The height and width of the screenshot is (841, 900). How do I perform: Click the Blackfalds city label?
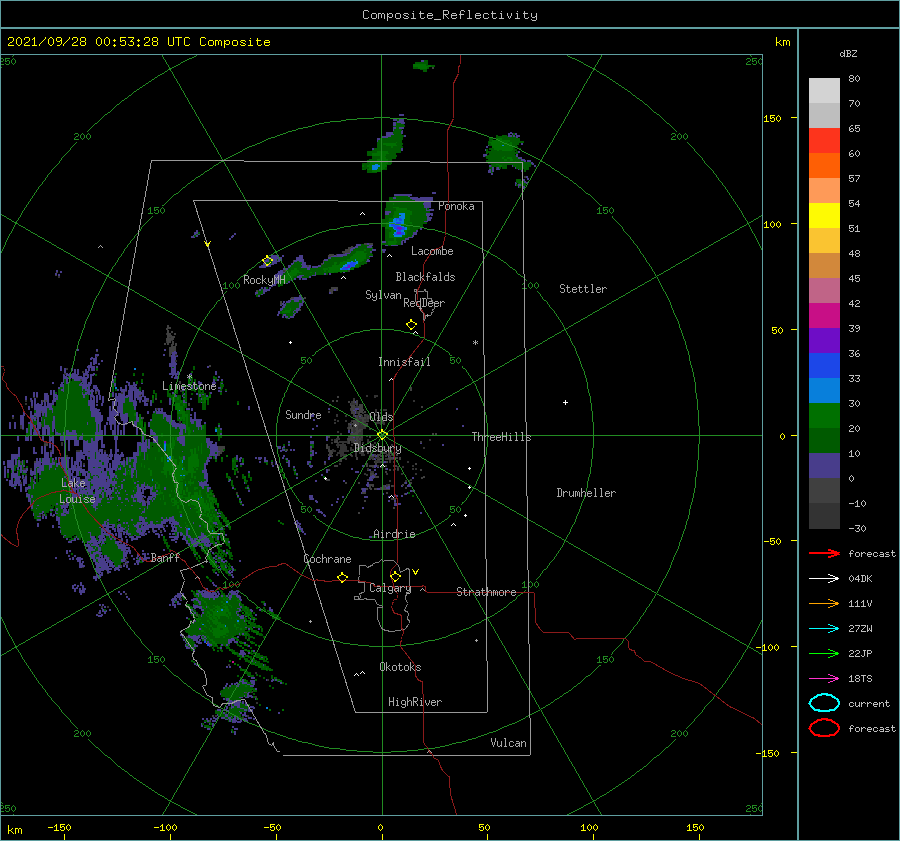click(425, 277)
